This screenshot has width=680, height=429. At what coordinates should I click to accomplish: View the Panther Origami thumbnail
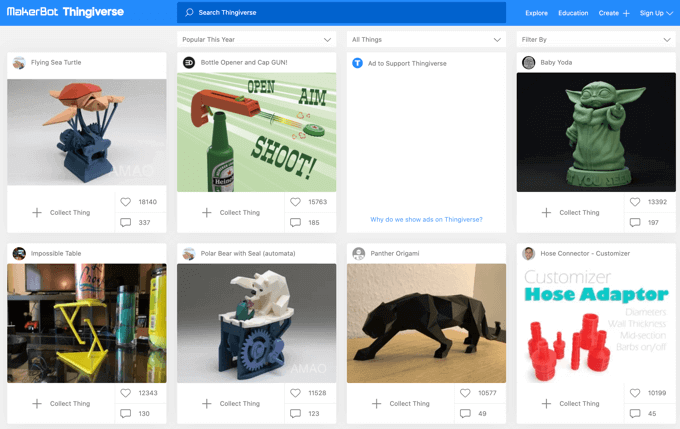426,323
